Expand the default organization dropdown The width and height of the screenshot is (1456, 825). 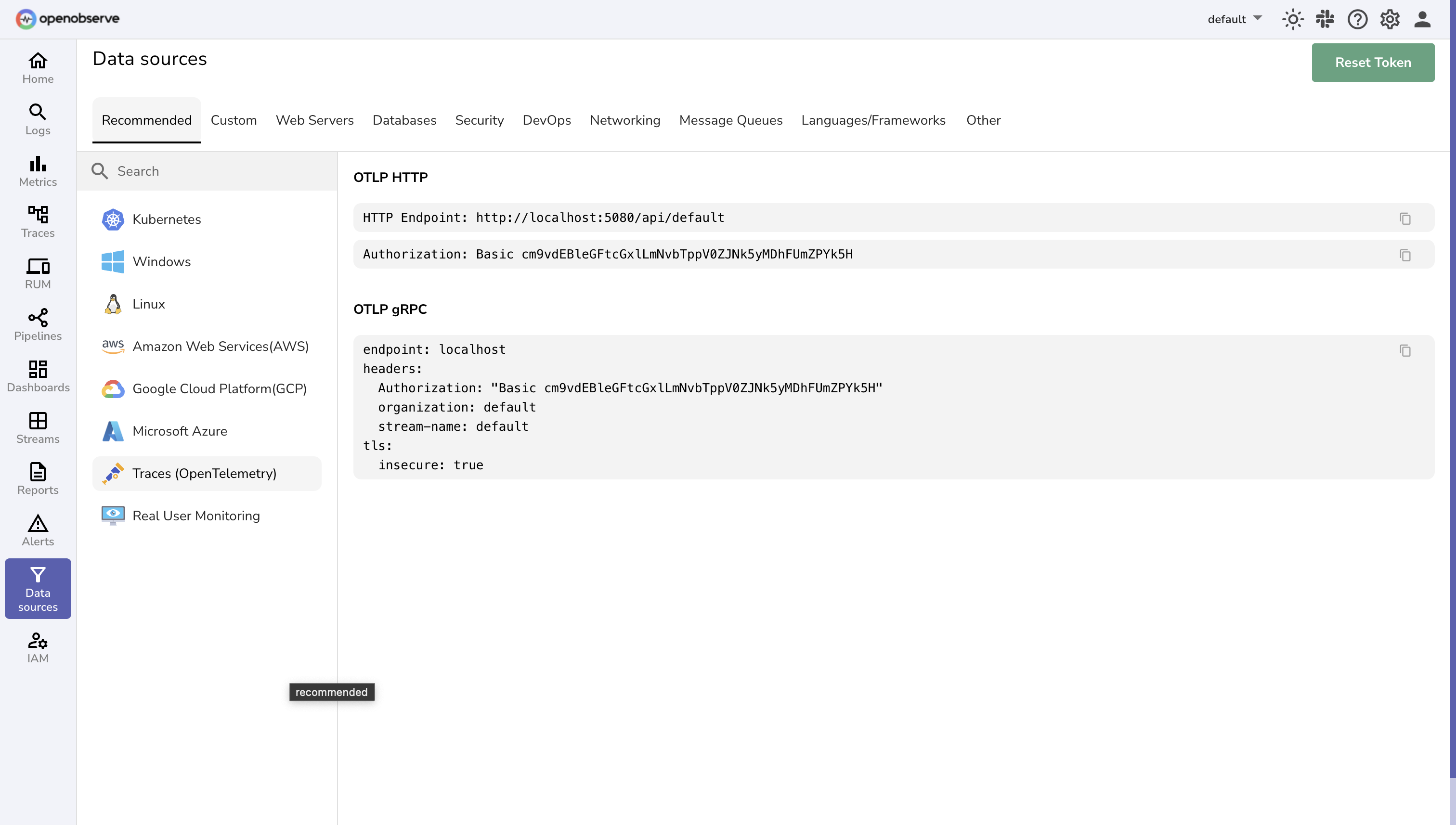point(1235,19)
